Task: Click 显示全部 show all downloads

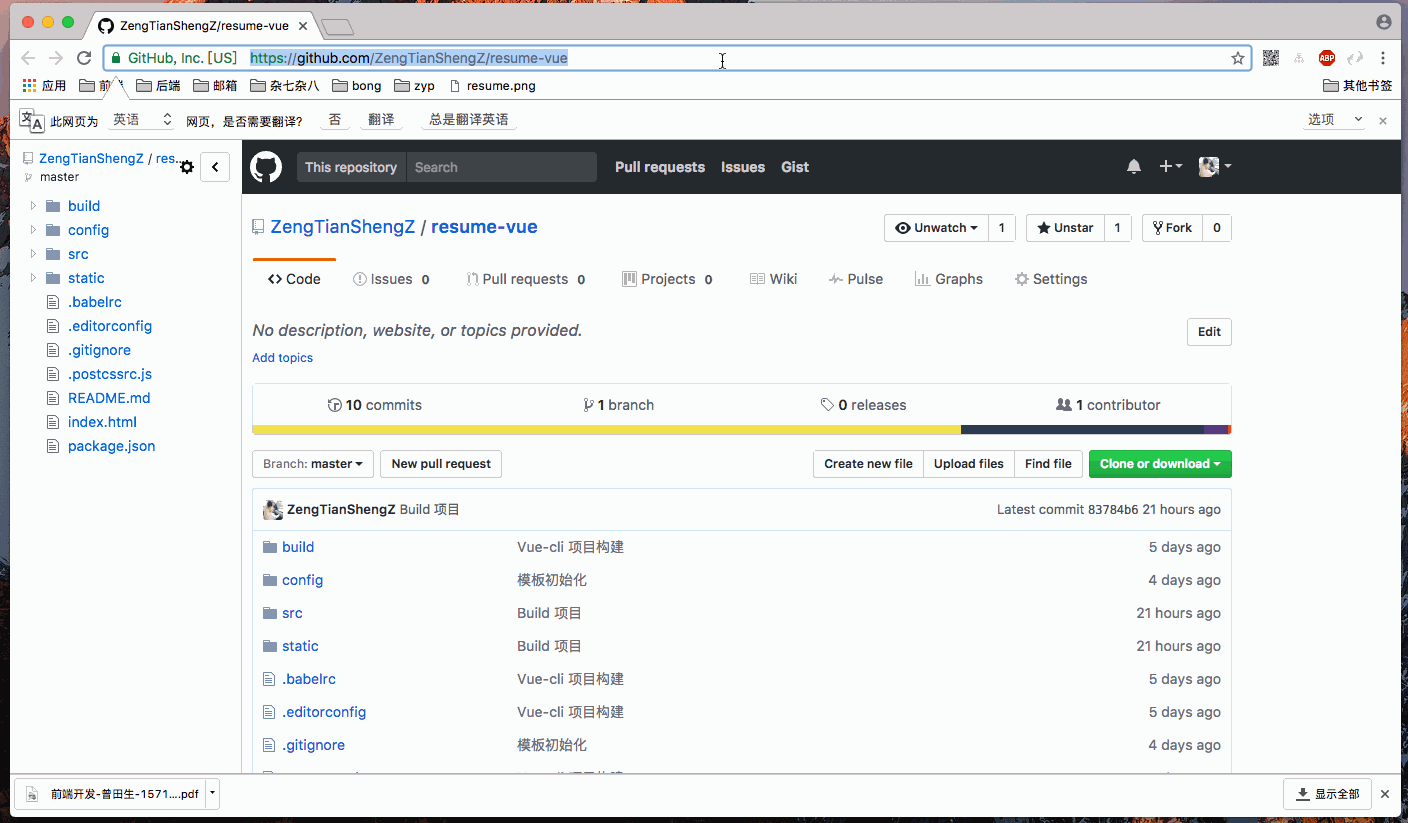Action: pos(1327,794)
